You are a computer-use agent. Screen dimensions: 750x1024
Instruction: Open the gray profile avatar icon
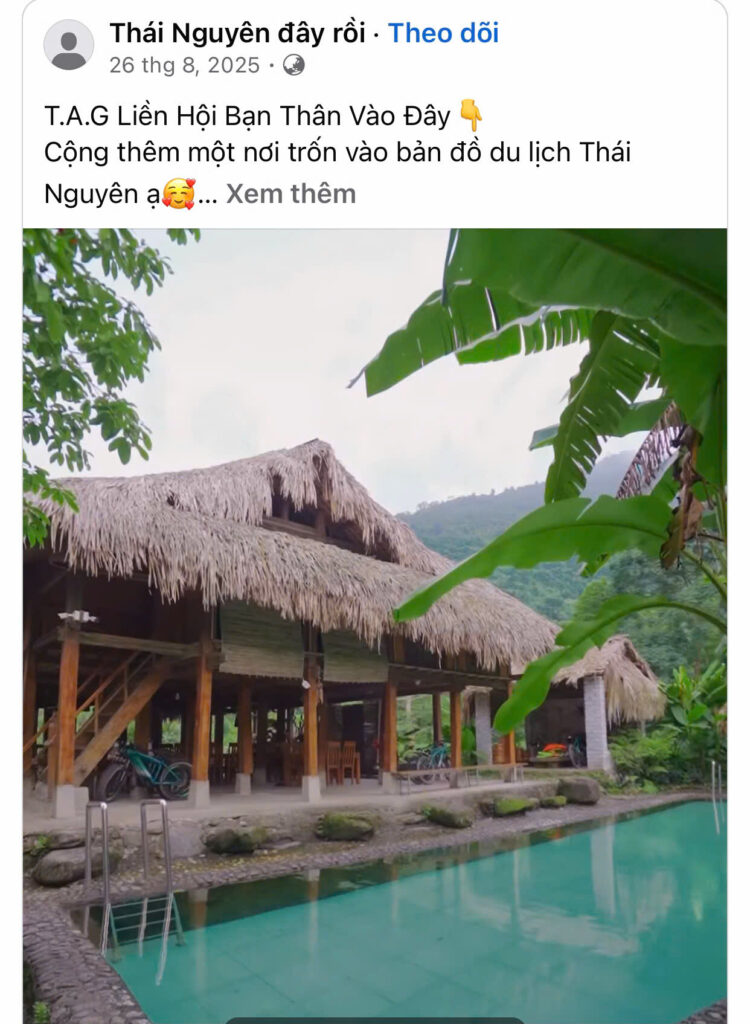(x=69, y=45)
